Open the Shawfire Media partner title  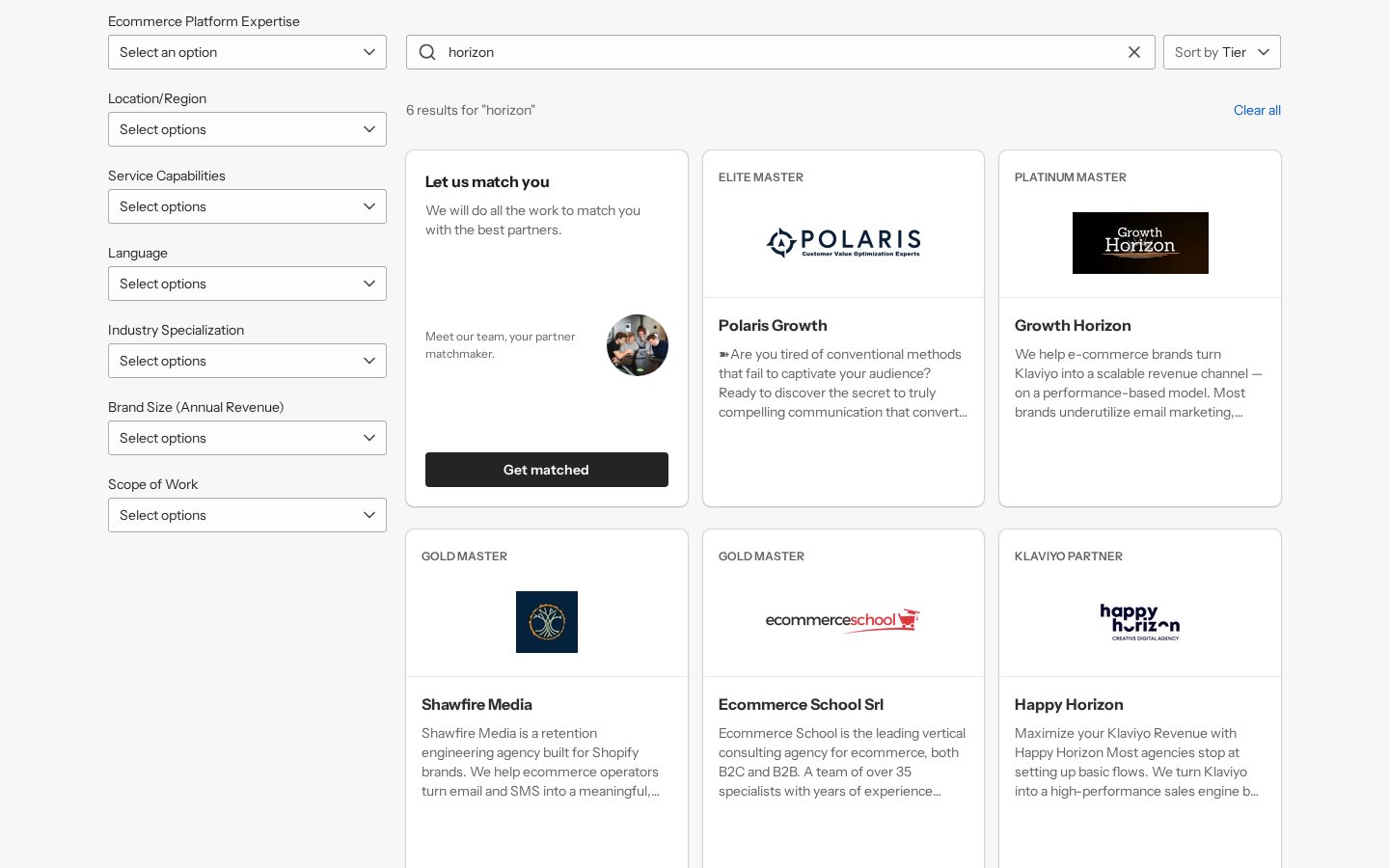coord(477,705)
